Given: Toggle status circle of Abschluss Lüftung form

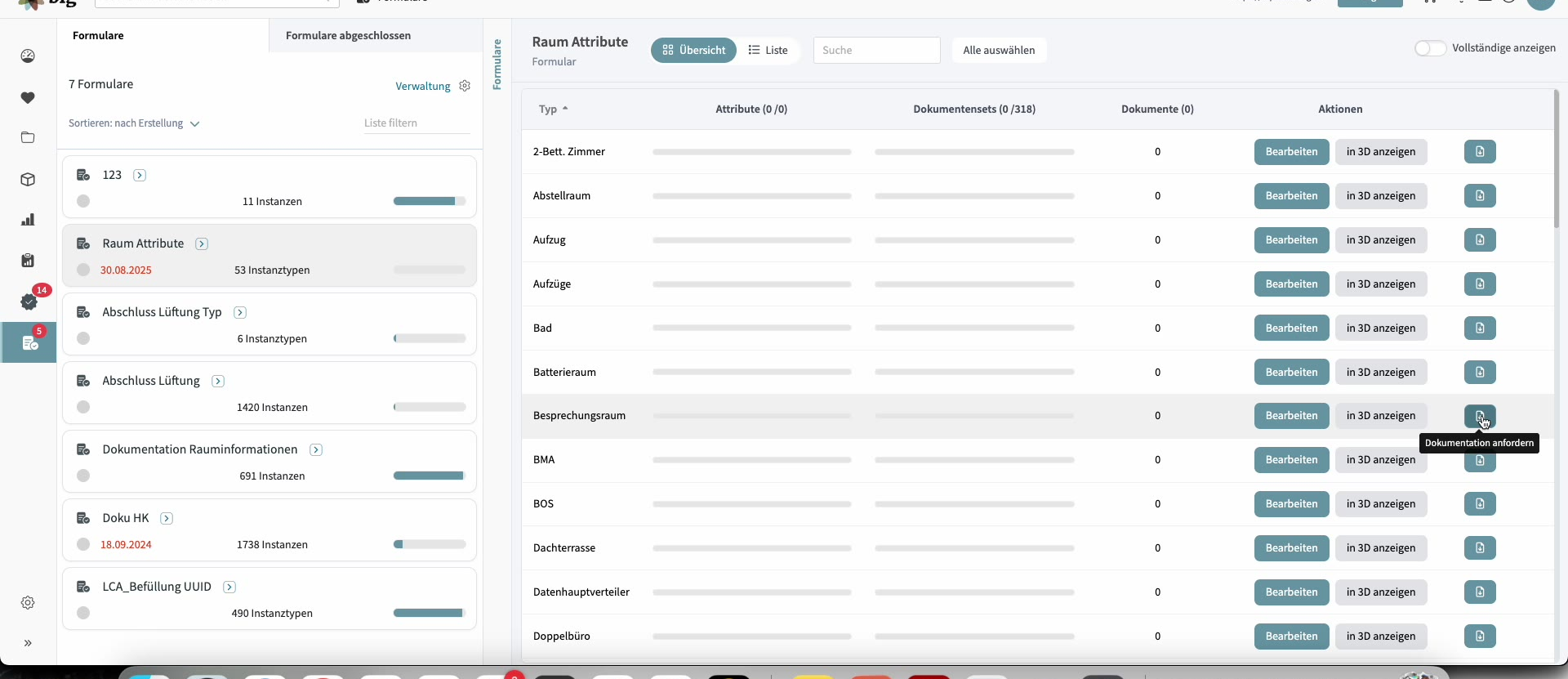Looking at the screenshot, I should tap(83, 407).
